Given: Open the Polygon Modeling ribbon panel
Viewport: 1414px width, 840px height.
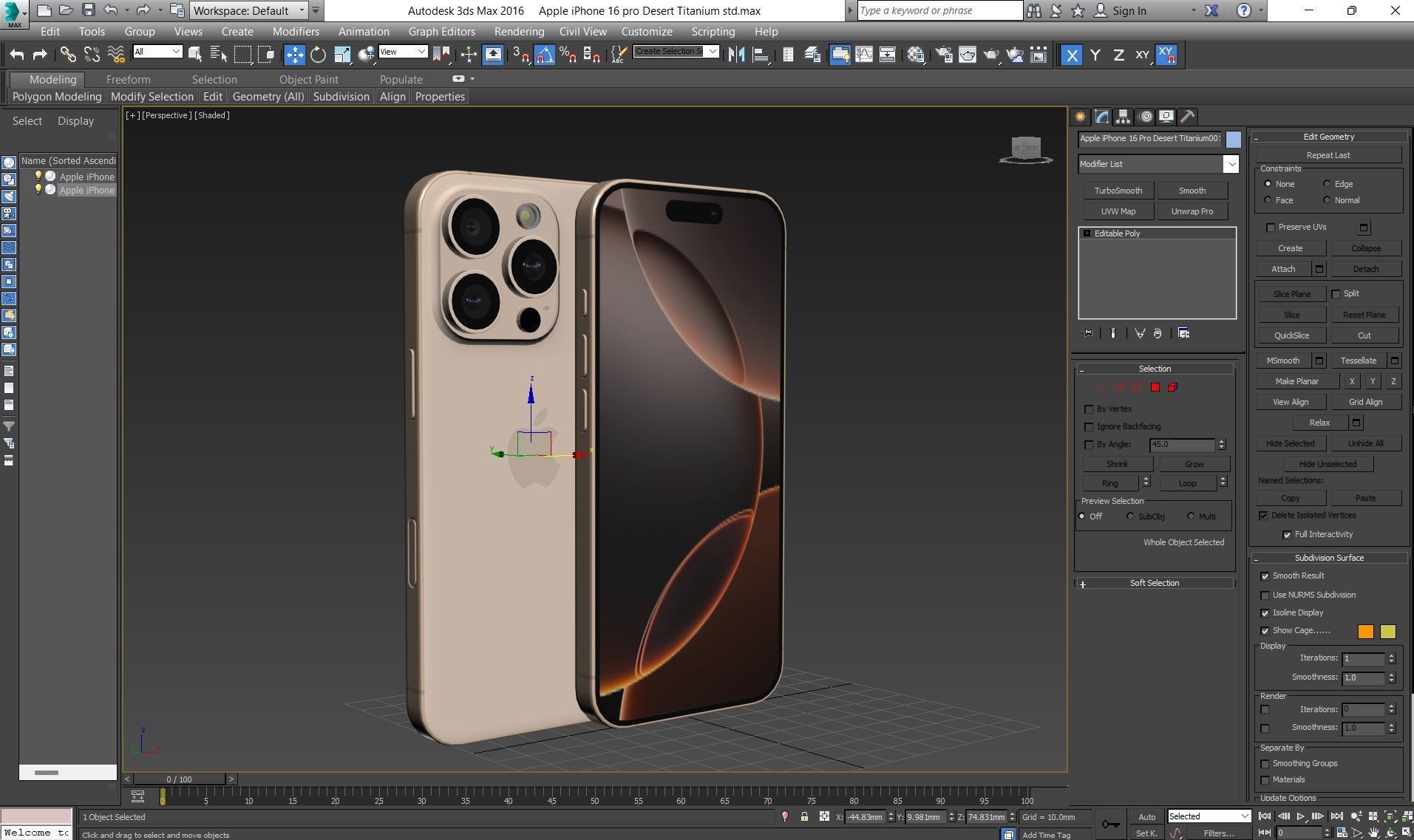Looking at the screenshot, I should [x=57, y=97].
